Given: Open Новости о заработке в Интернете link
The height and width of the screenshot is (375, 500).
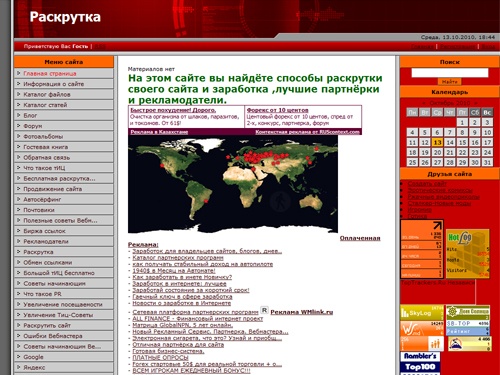Looking at the screenshot, I should point(181,303).
